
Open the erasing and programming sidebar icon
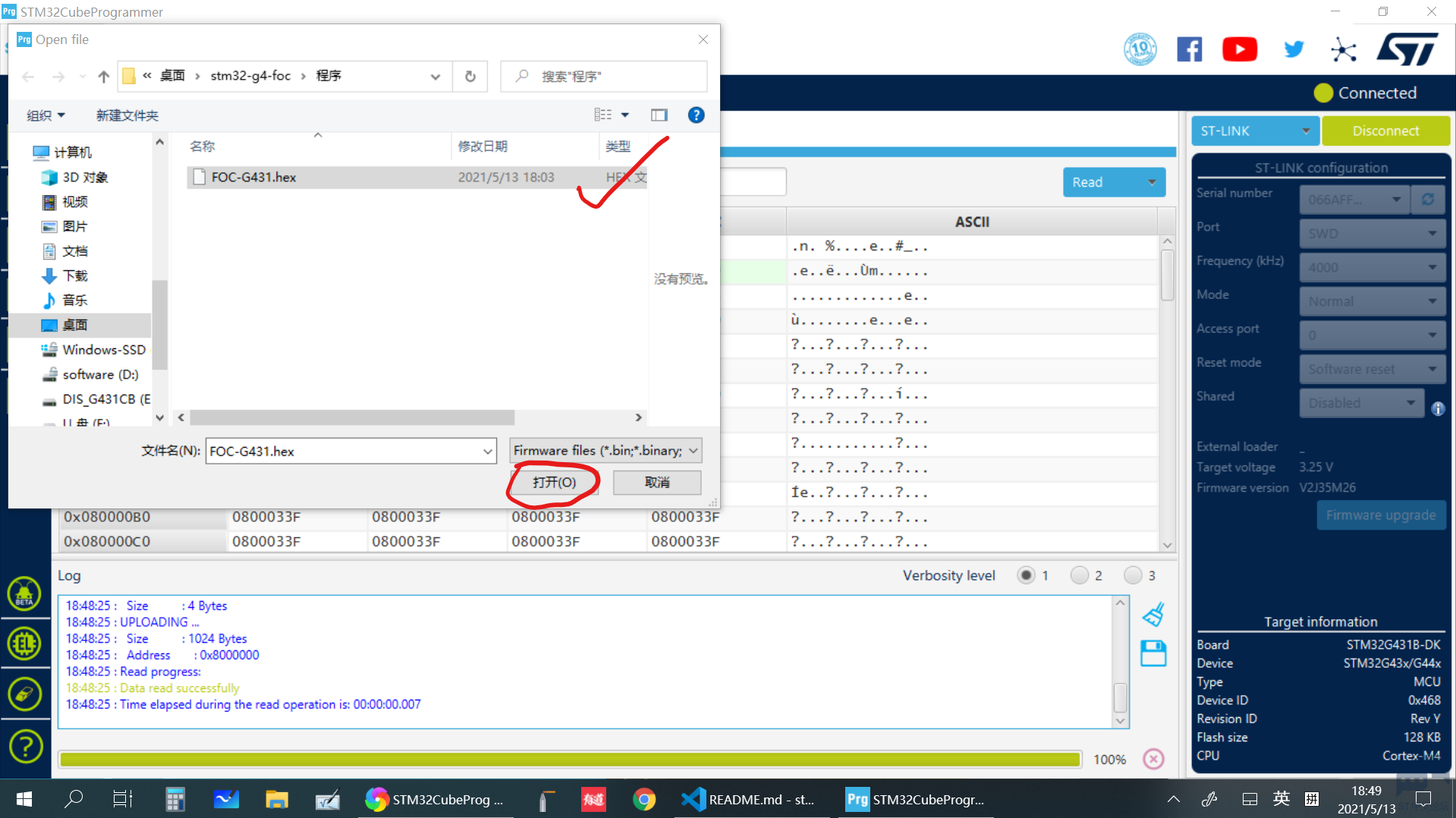point(24,694)
